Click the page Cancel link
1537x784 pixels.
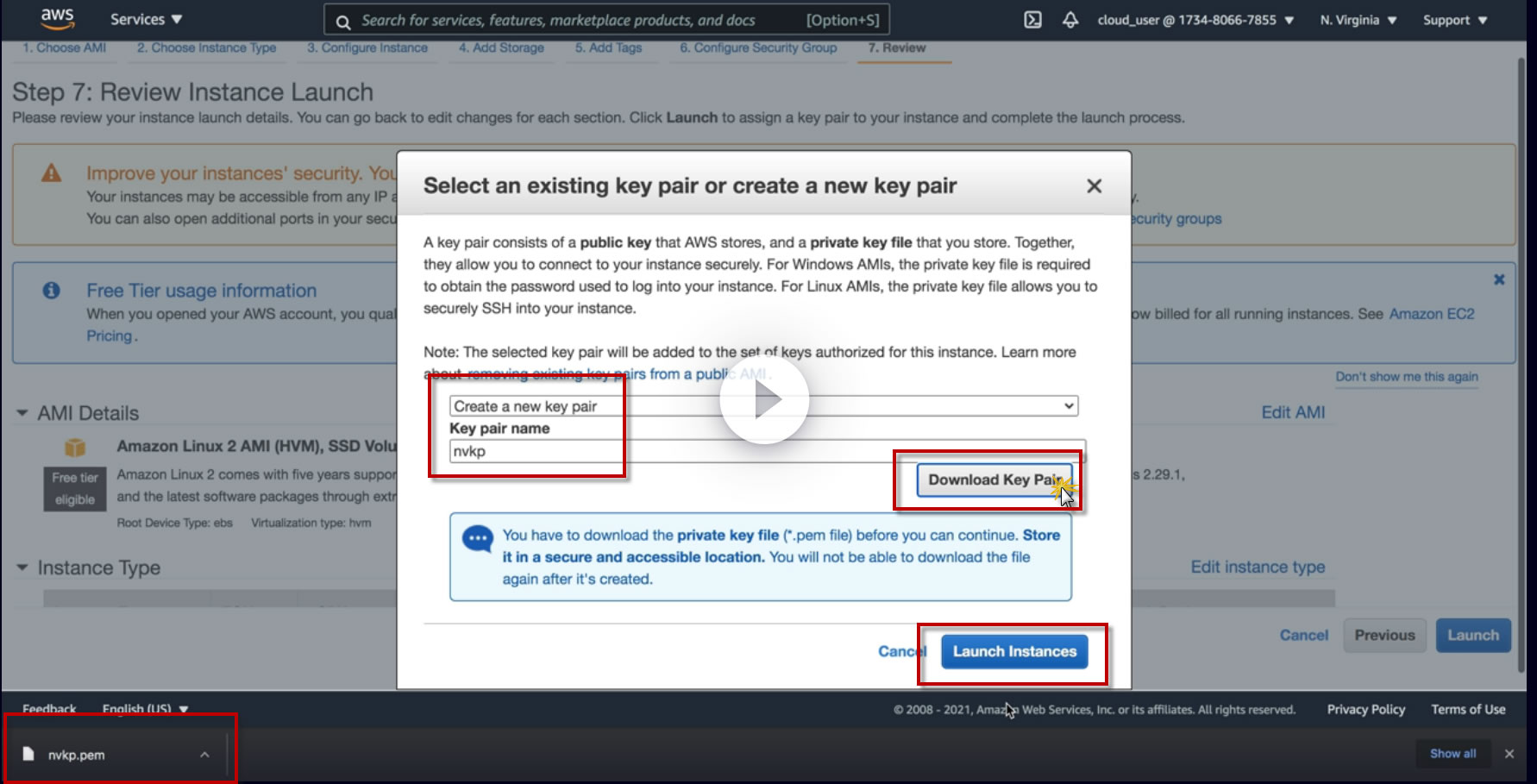coord(1304,636)
